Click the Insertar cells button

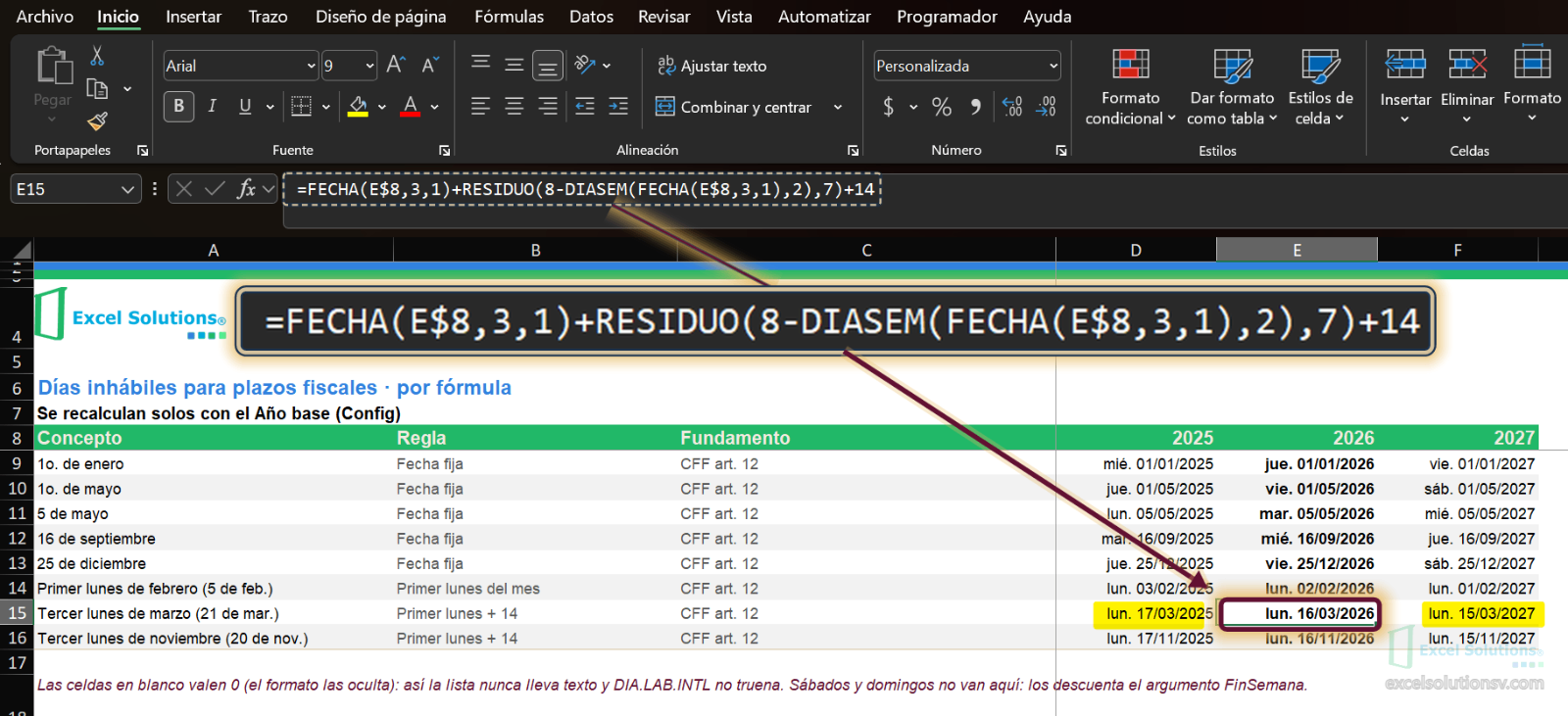(x=1405, y=86)
